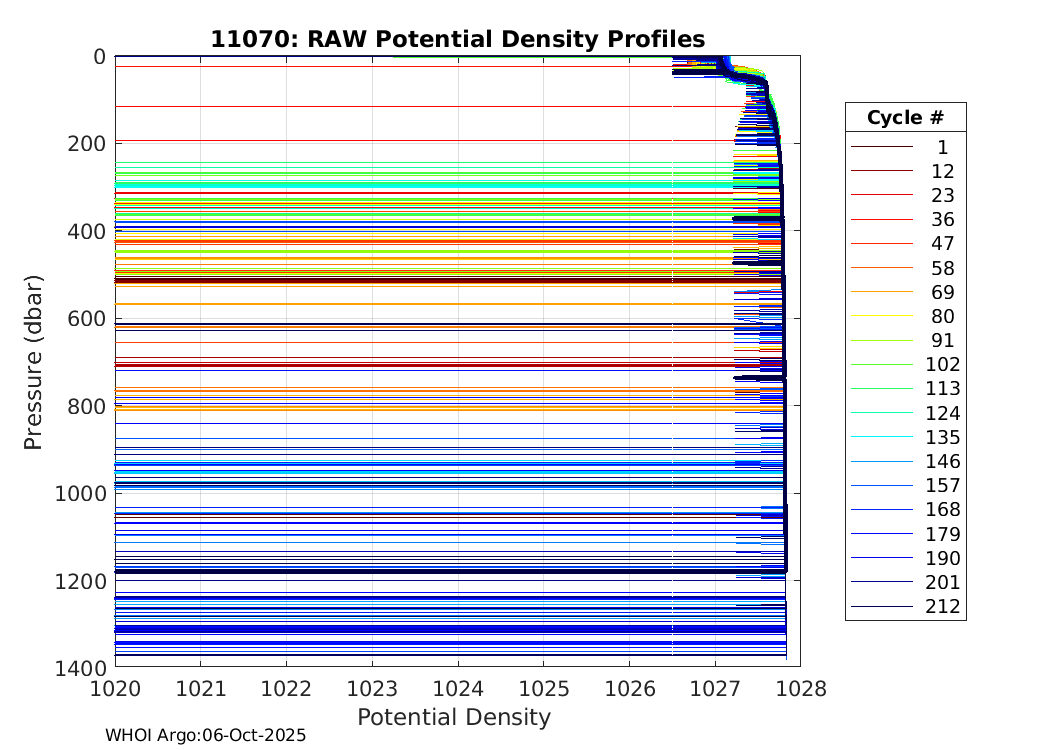Image resolution: width=1050 pixels, height=750 pixels.
Task: Click the legend line swatch for cycle 23
Action: 881,195
